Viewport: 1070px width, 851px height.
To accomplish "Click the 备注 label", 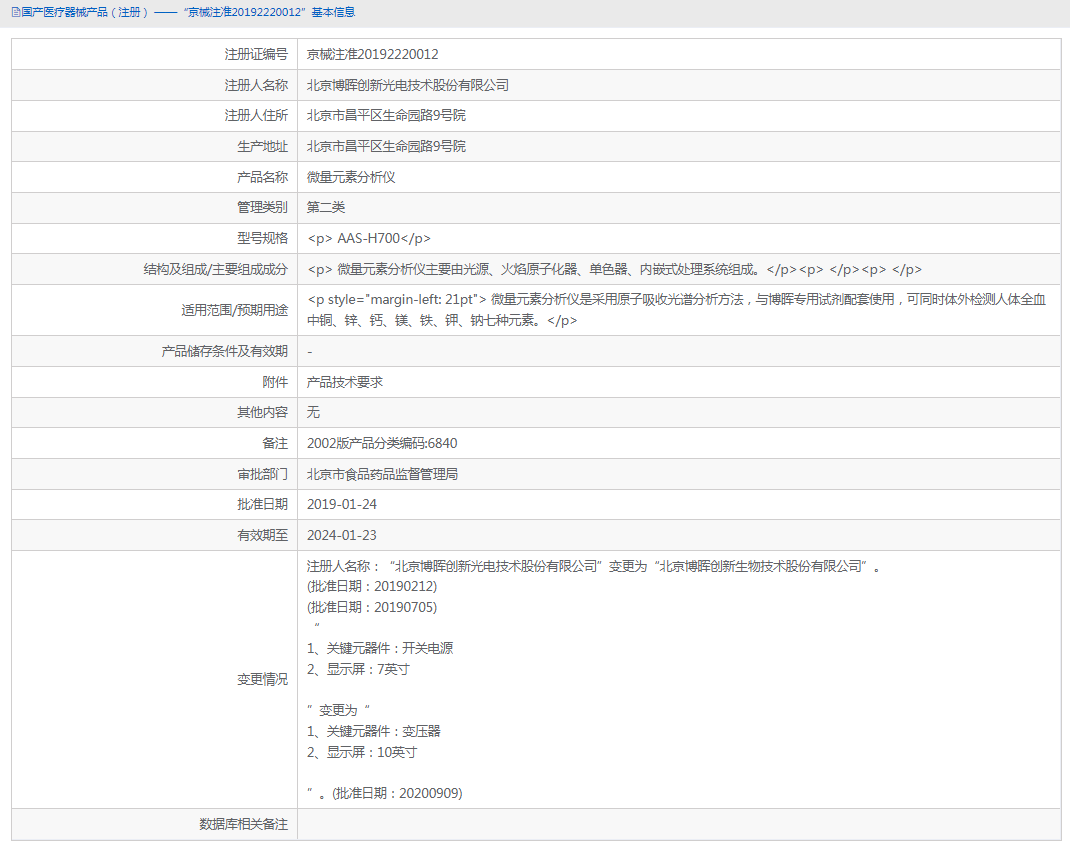I will pos(275,444).
